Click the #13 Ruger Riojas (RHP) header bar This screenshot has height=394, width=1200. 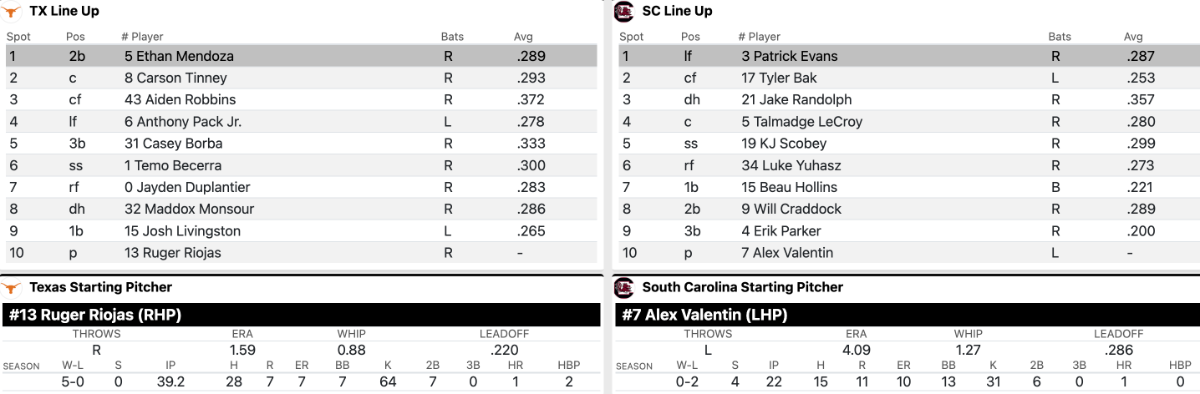coord(301,315)
